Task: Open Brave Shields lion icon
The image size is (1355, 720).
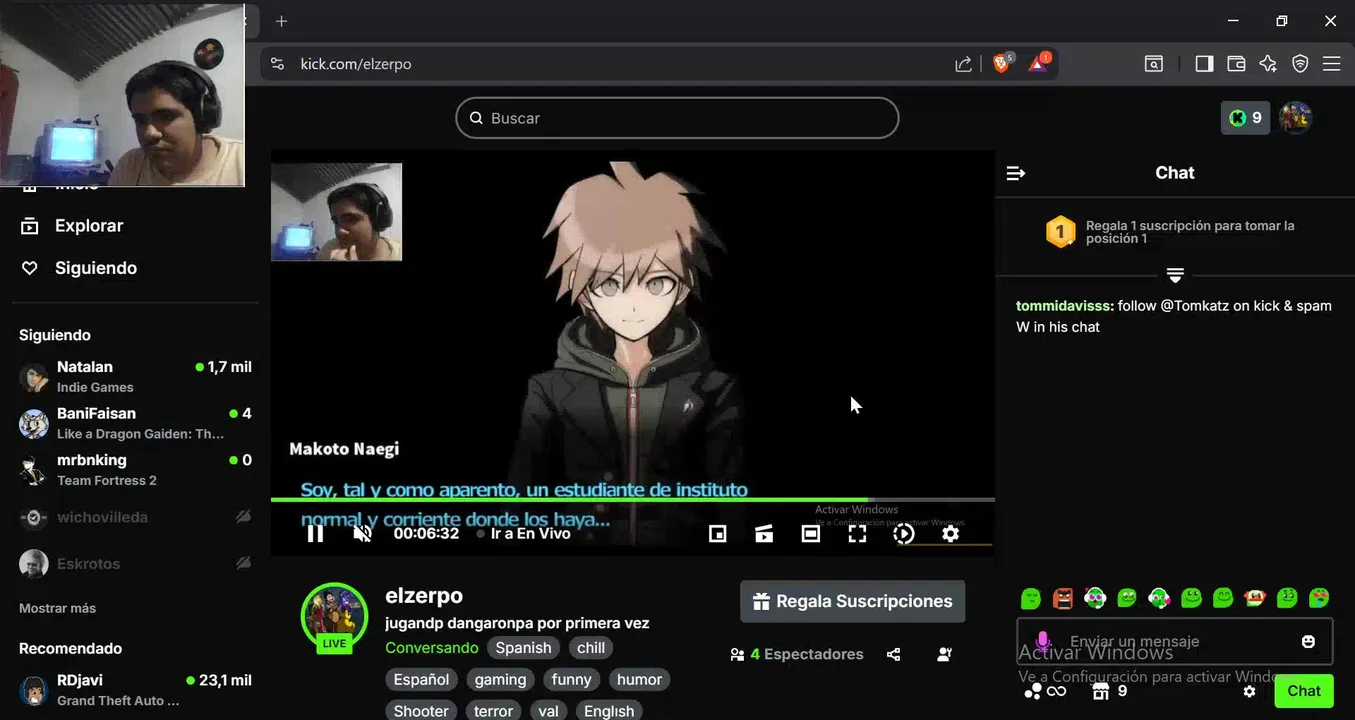Action: 1002,63
